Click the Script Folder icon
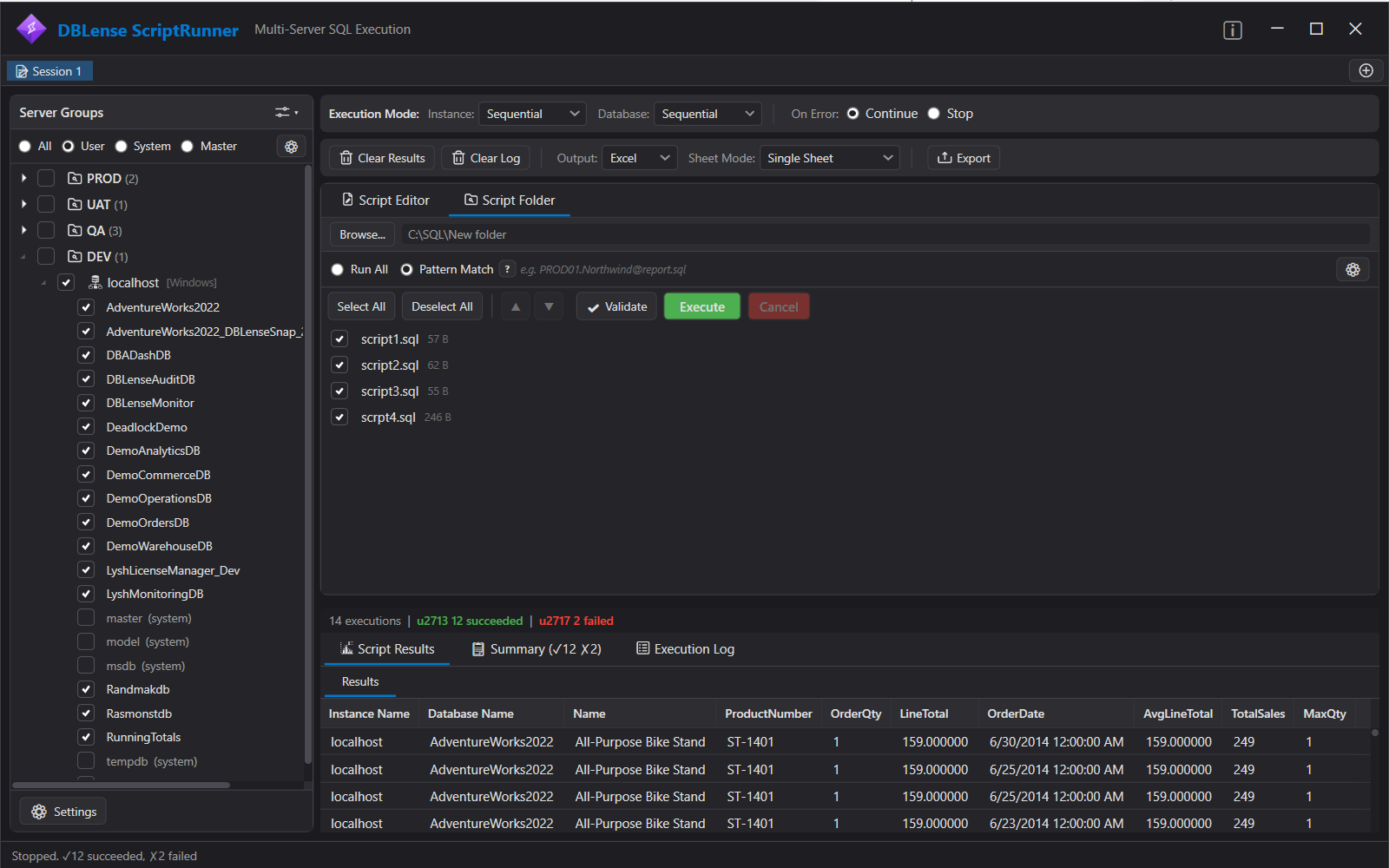Screen dimensions: 1389x868 click(471, 200)
